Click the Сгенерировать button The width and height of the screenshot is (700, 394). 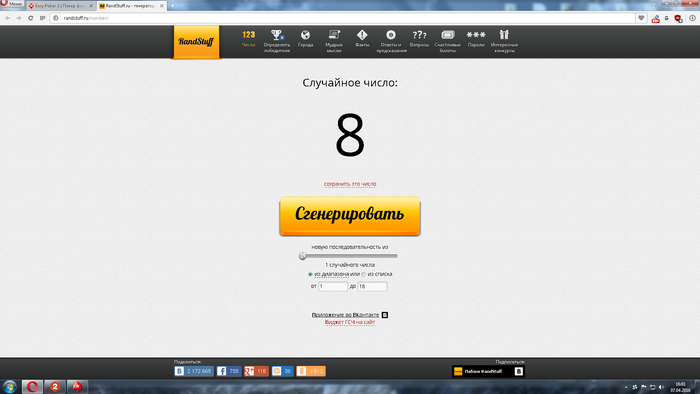pyautogui.click(x=350, y=216)
